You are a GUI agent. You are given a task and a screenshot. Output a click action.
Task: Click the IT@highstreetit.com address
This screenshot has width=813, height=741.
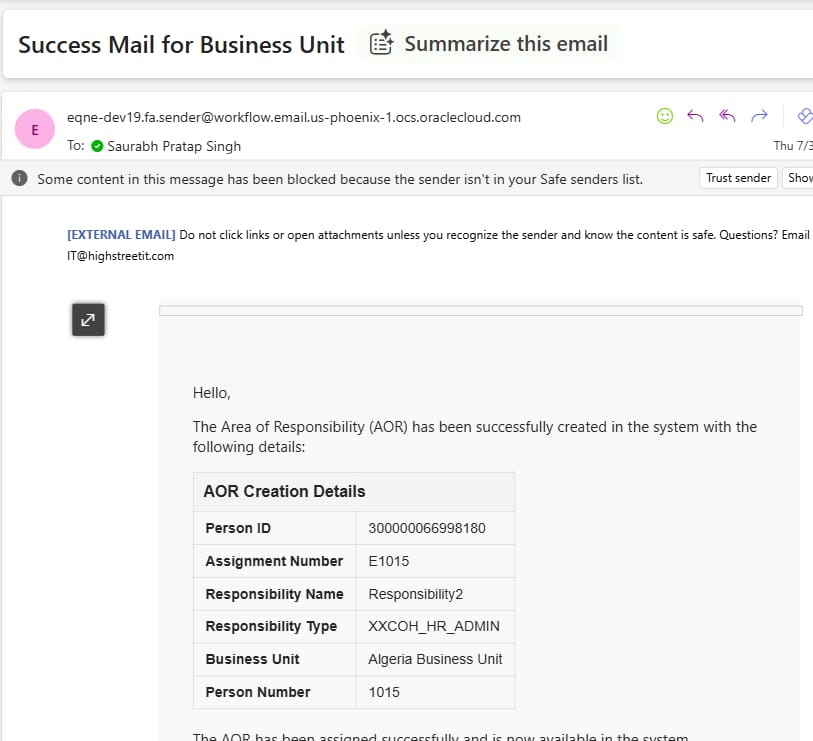tap(120, 256)
